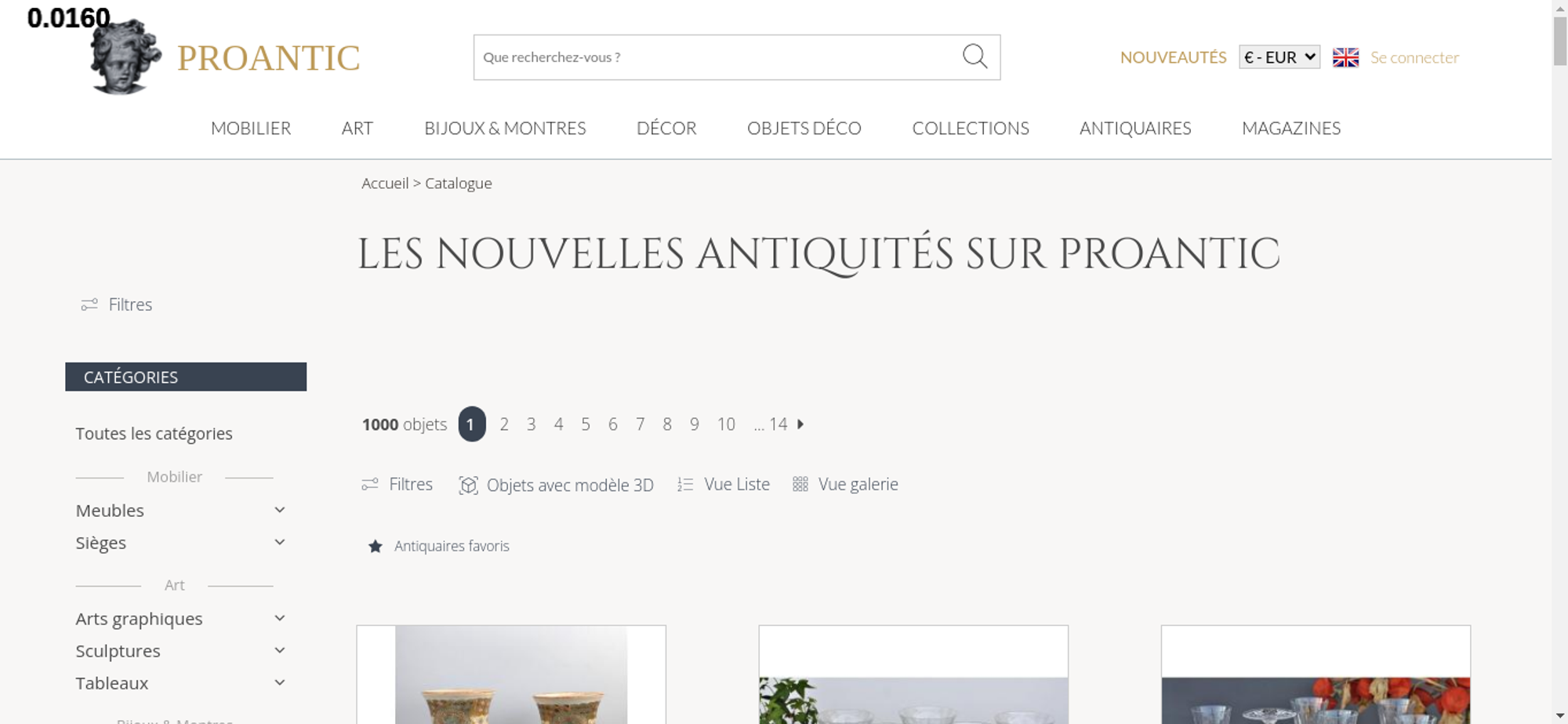Image resolution: width=1568 pixels, height=724 pixels.
Task: Click the search magnifier icon
Action: [x=975, y=56]
